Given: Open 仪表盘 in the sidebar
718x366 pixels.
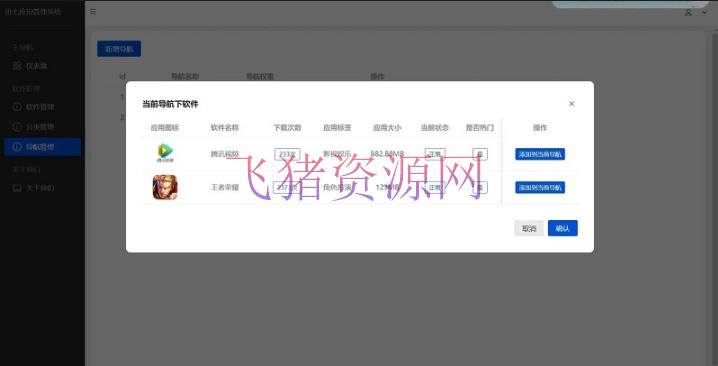Looking at the screenshot, I should [x=42, y=66].
